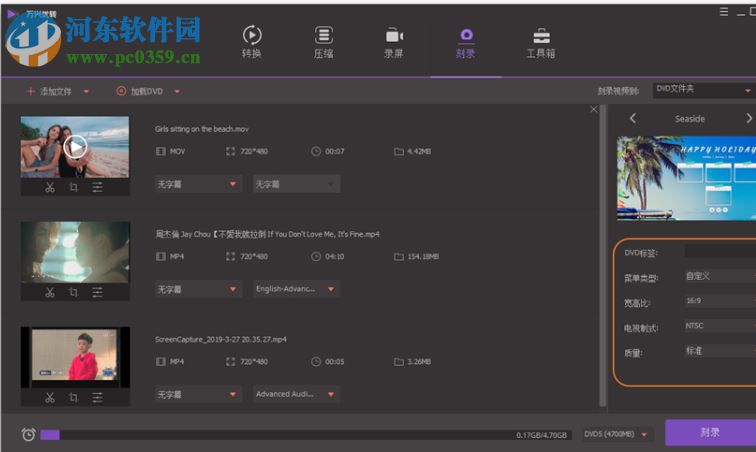Viewport: 756px width, 452px height.
Task: Open the 电视制式 NTSC dropdown
Action: tap(720, 326)
